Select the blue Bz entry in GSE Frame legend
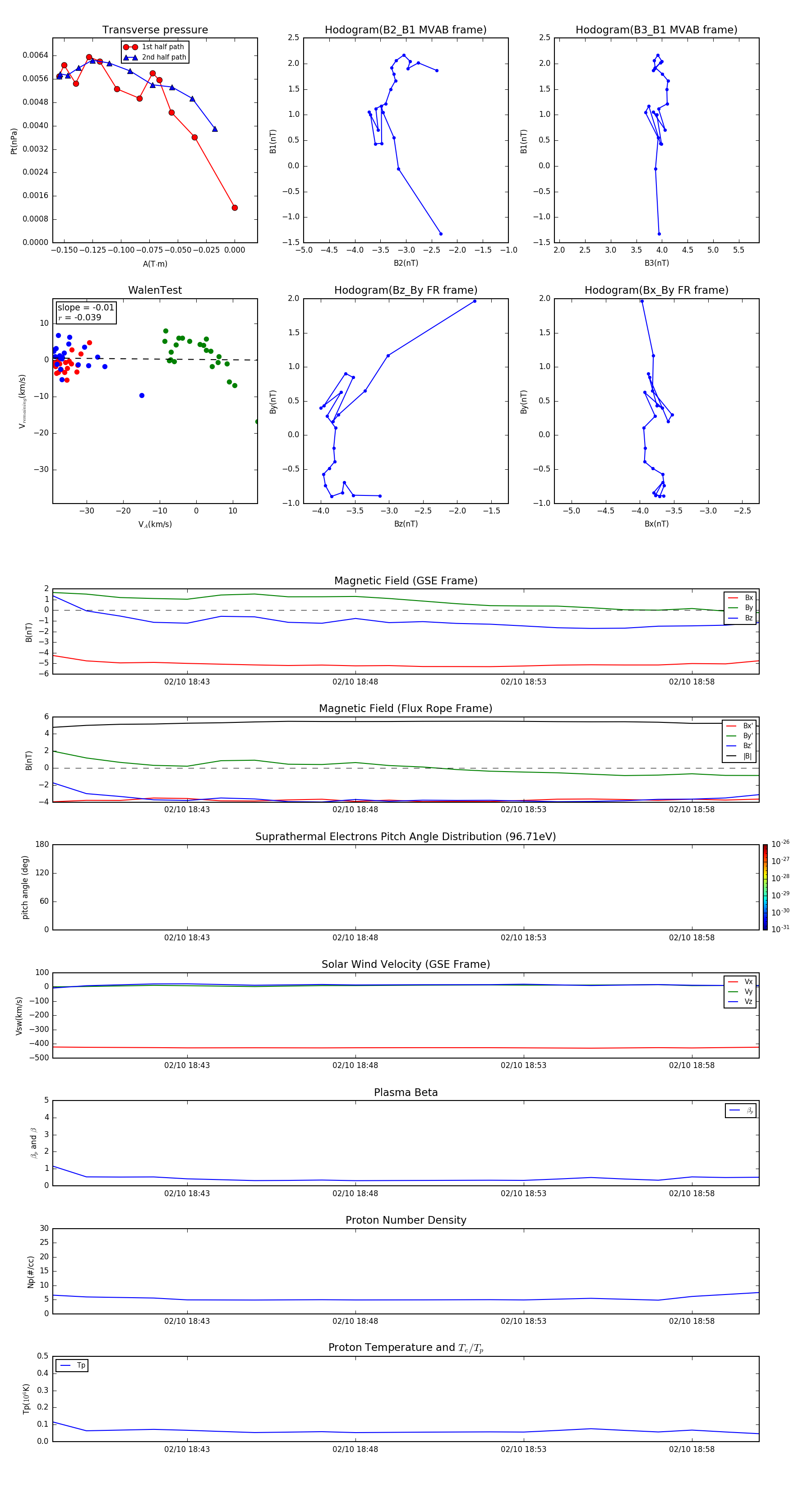 (740, 618)
